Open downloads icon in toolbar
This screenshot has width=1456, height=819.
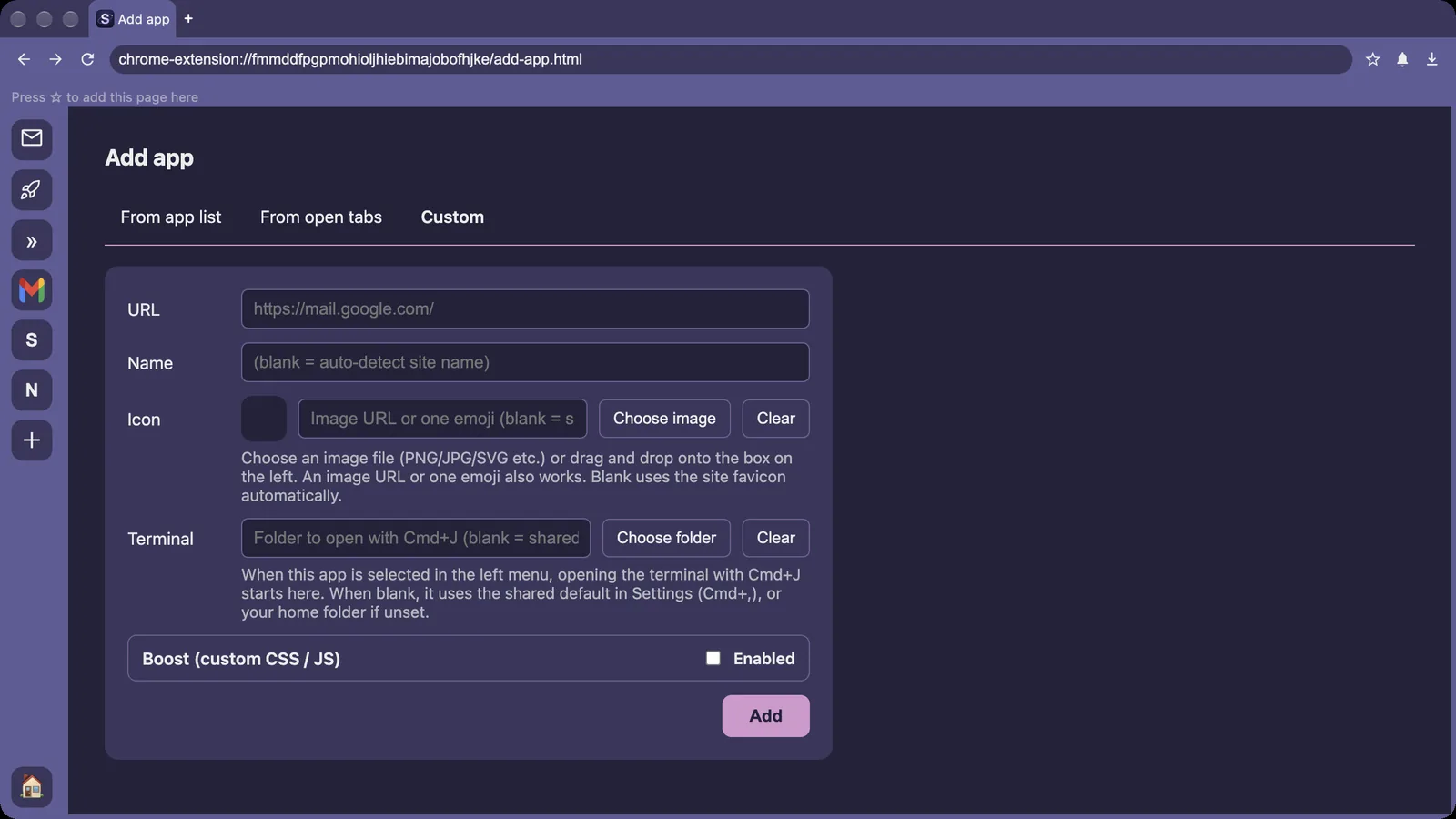pyautogui.click(x=1431, y=59)
